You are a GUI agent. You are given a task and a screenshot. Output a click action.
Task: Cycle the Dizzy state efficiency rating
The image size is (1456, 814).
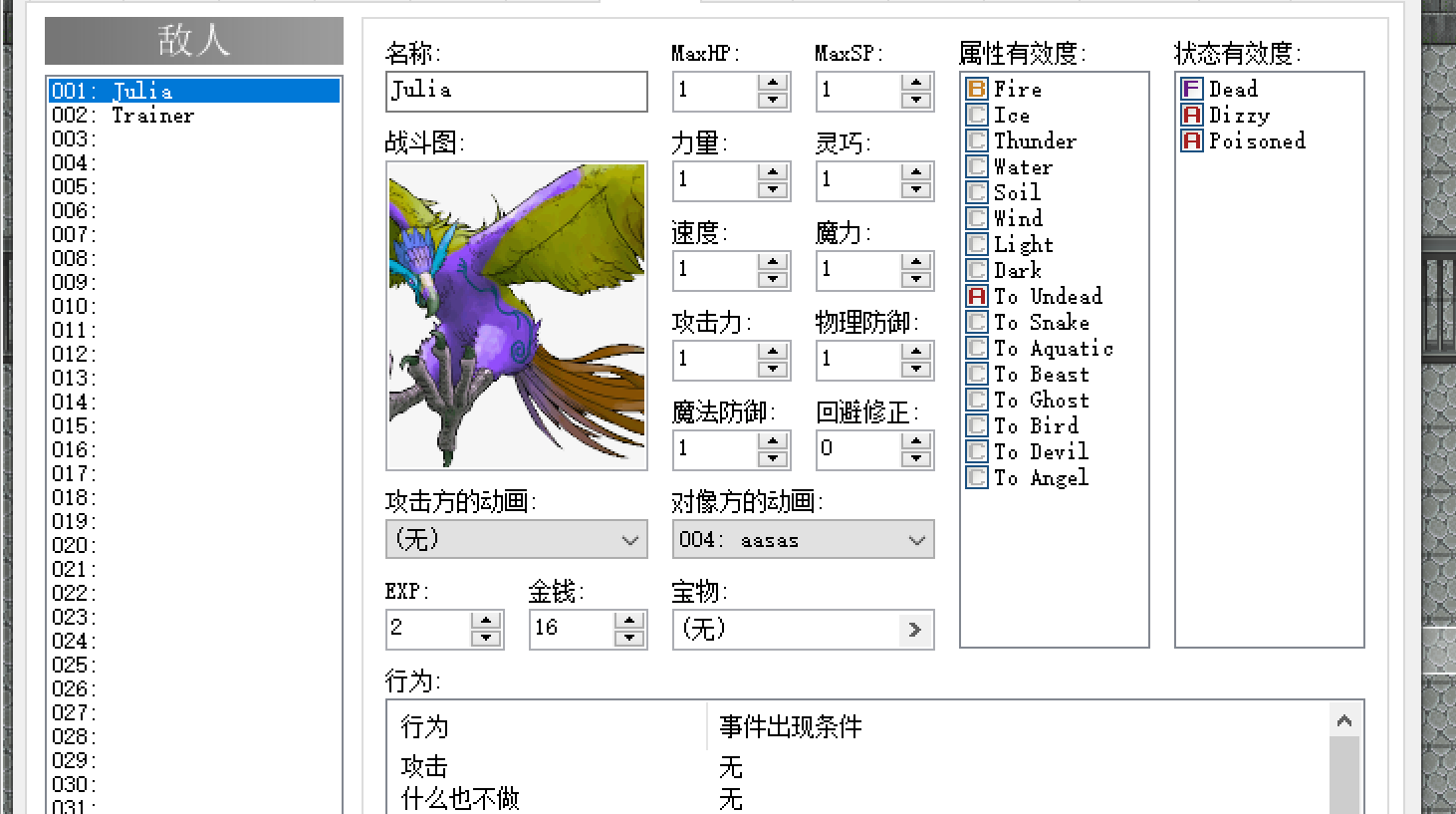coord(1191,115)
